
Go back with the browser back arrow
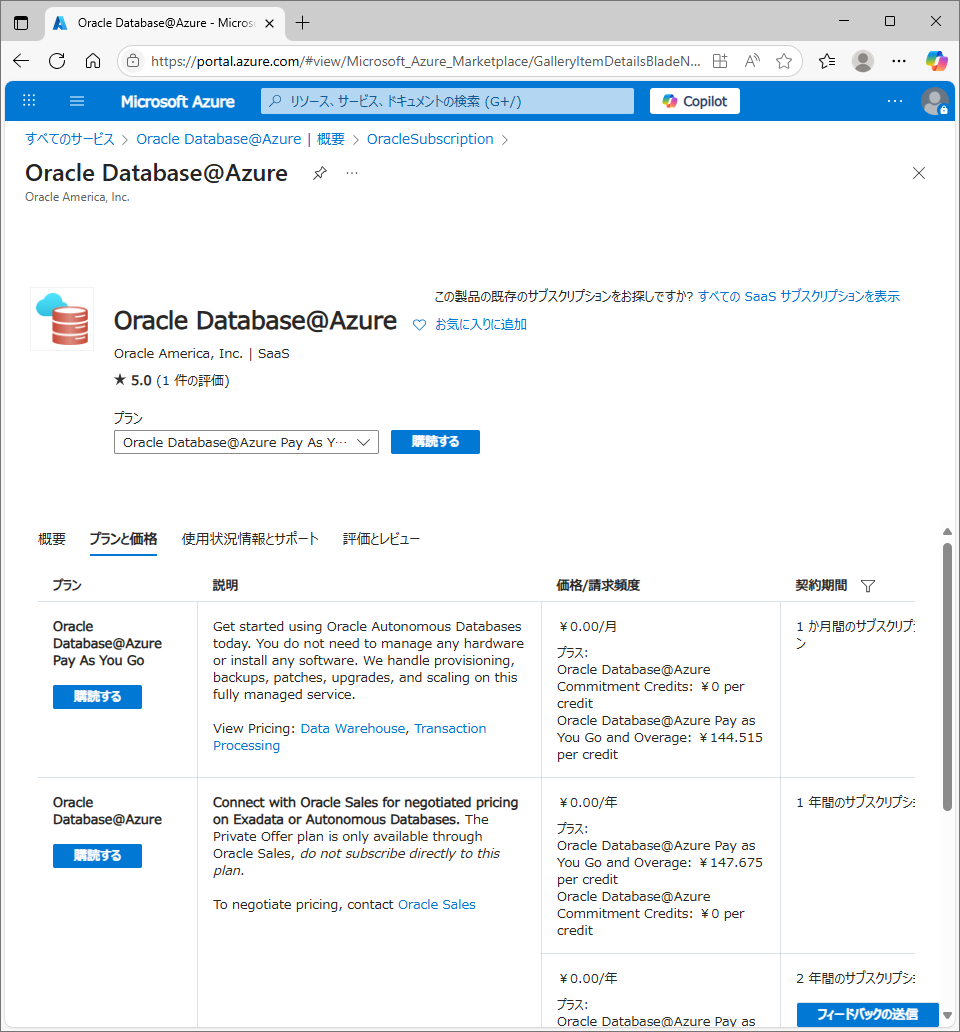click(x=21, y=61)
